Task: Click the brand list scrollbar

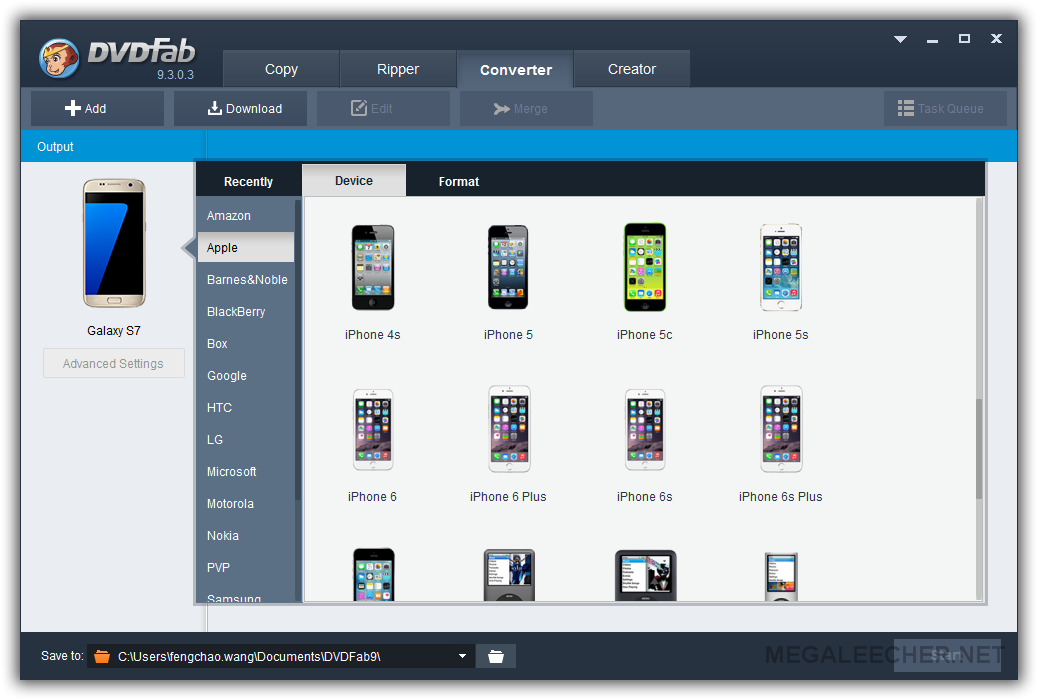Action: coord(298,351)
